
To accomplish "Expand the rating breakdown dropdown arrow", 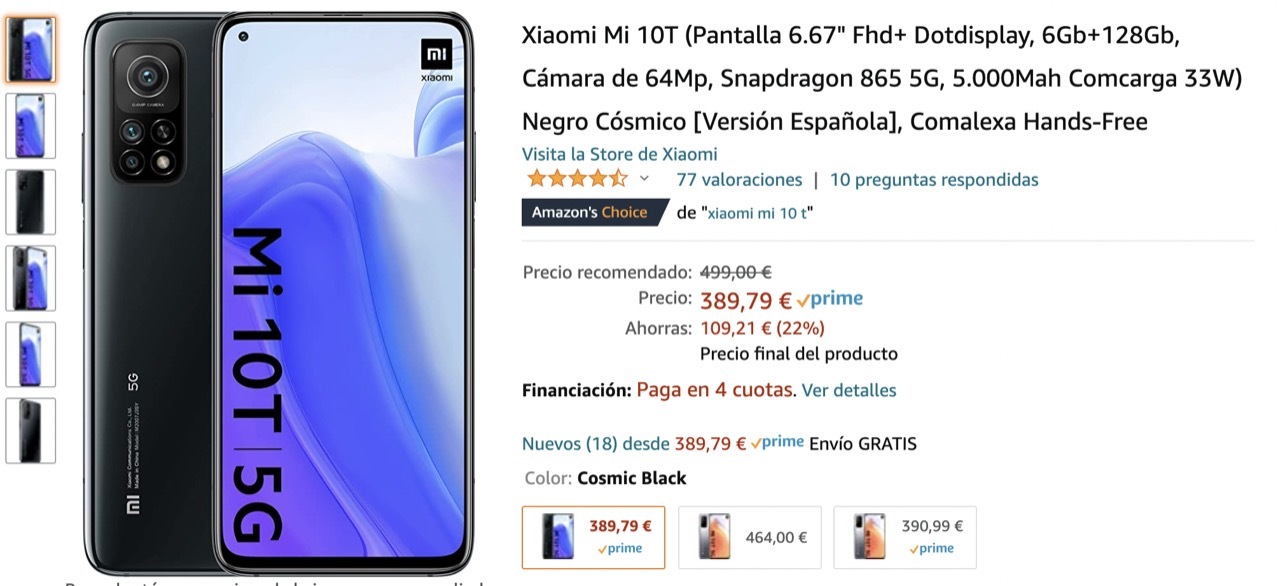I will coord(644,180).
